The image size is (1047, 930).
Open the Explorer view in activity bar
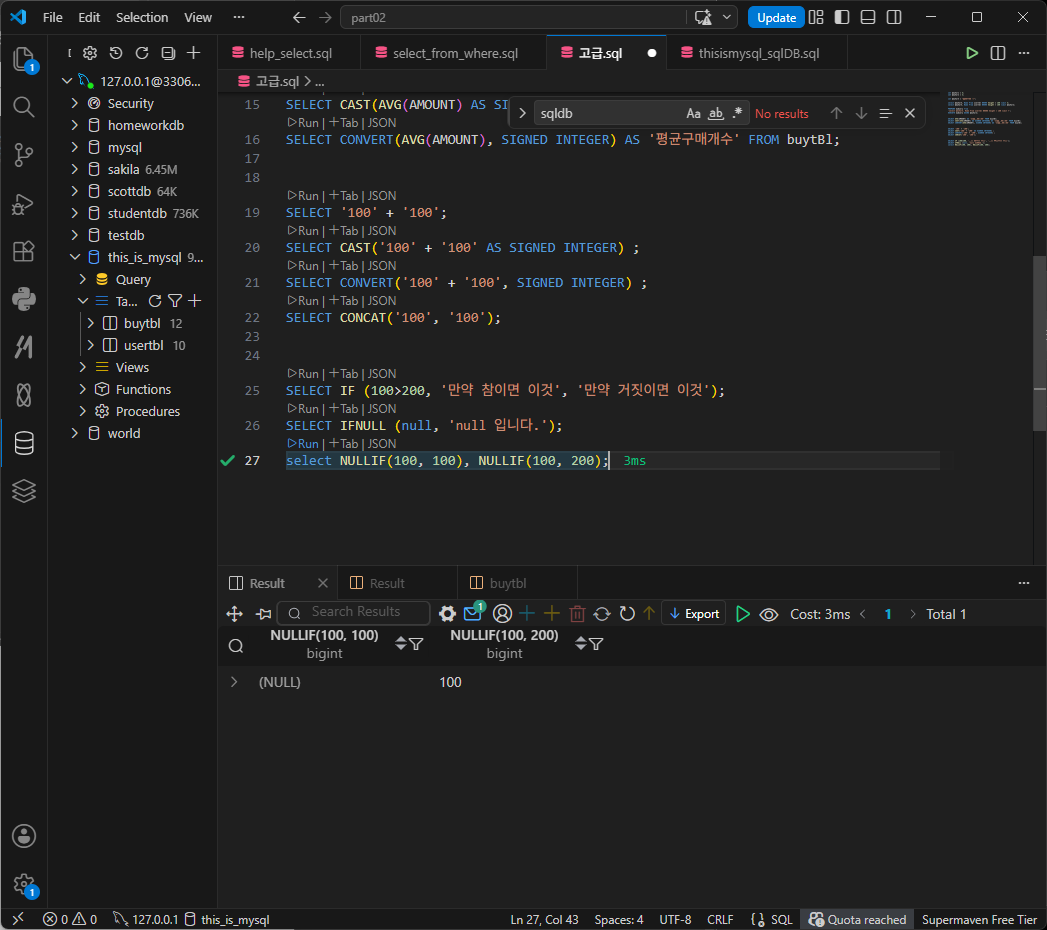(24, 58)
